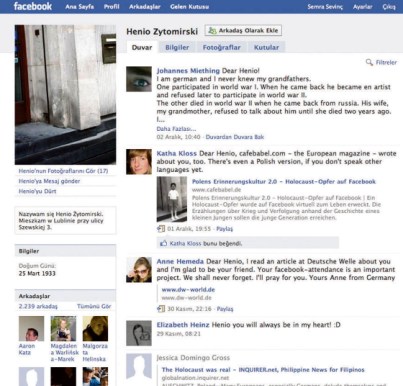
Task: Click the post icon beside 01 Aralık, 19:55
Action: pyautogui.click(x=161, y=229)
